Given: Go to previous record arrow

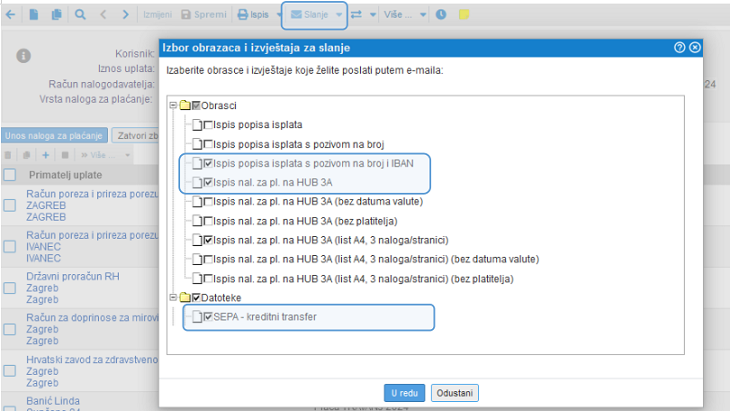Looking at the screenshot, I should (103, 15).
